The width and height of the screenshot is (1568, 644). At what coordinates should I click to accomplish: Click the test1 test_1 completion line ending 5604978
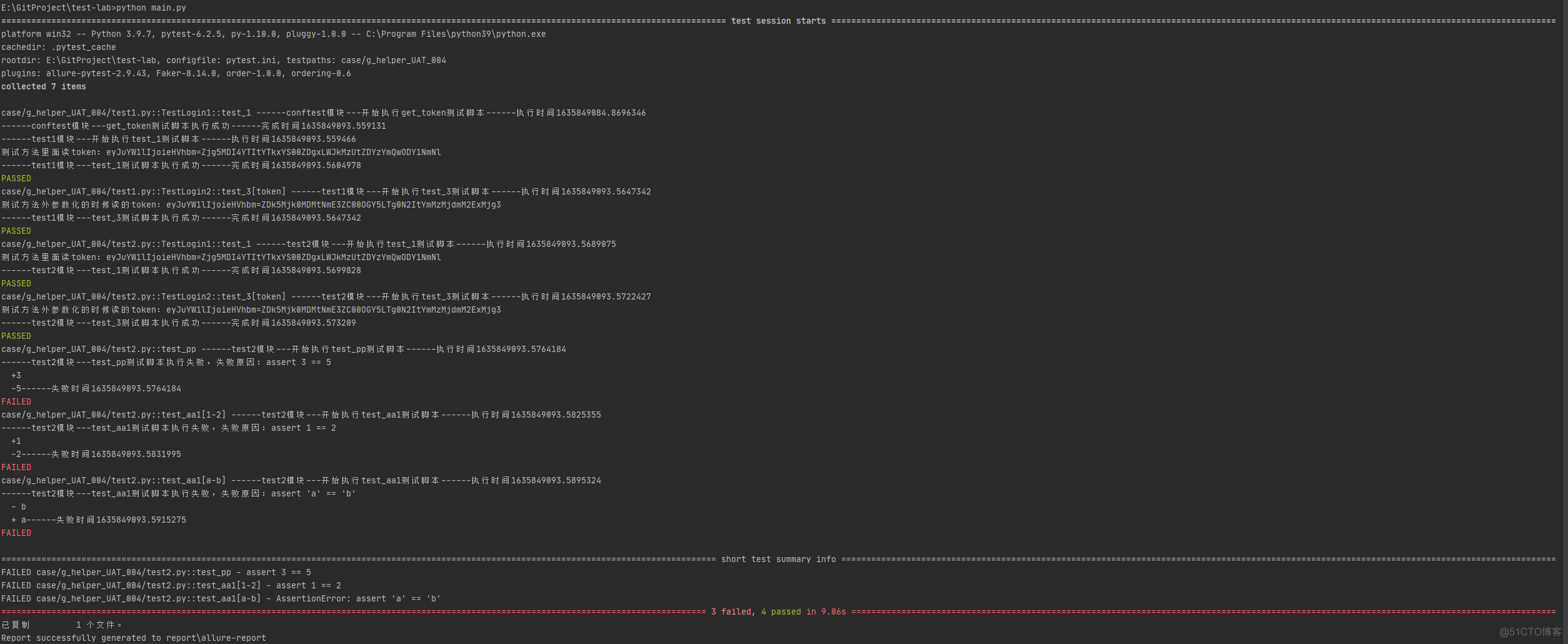click(x=181, y=165)
